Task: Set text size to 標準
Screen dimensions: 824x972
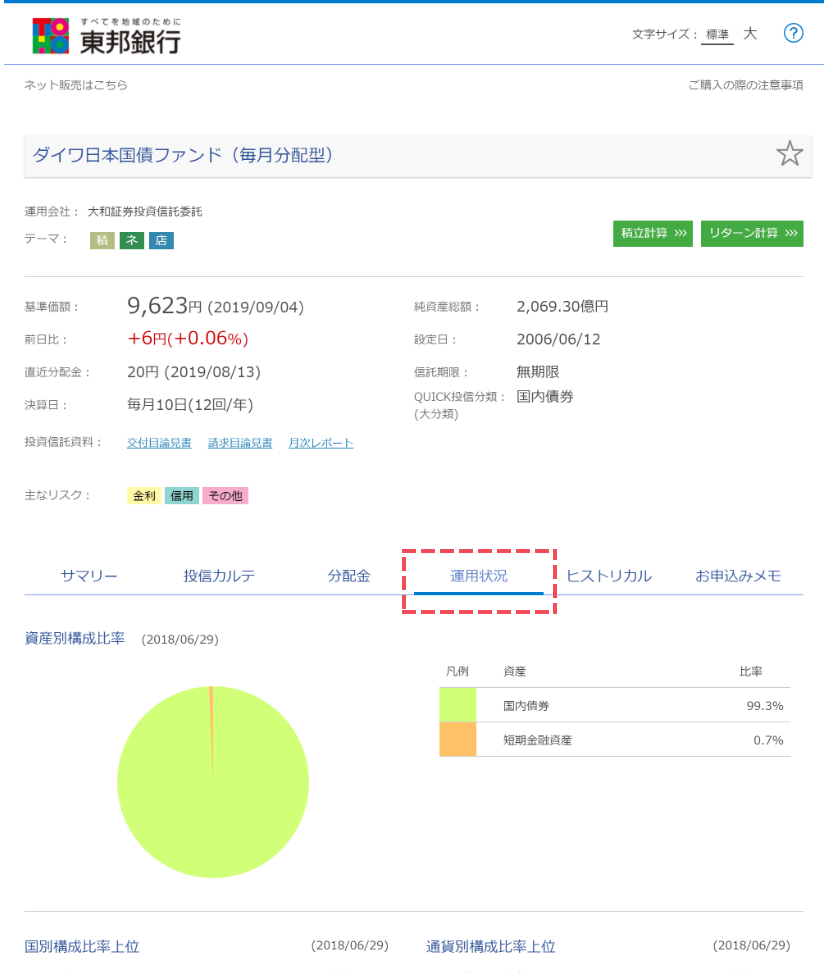Action: coord(717,35)
